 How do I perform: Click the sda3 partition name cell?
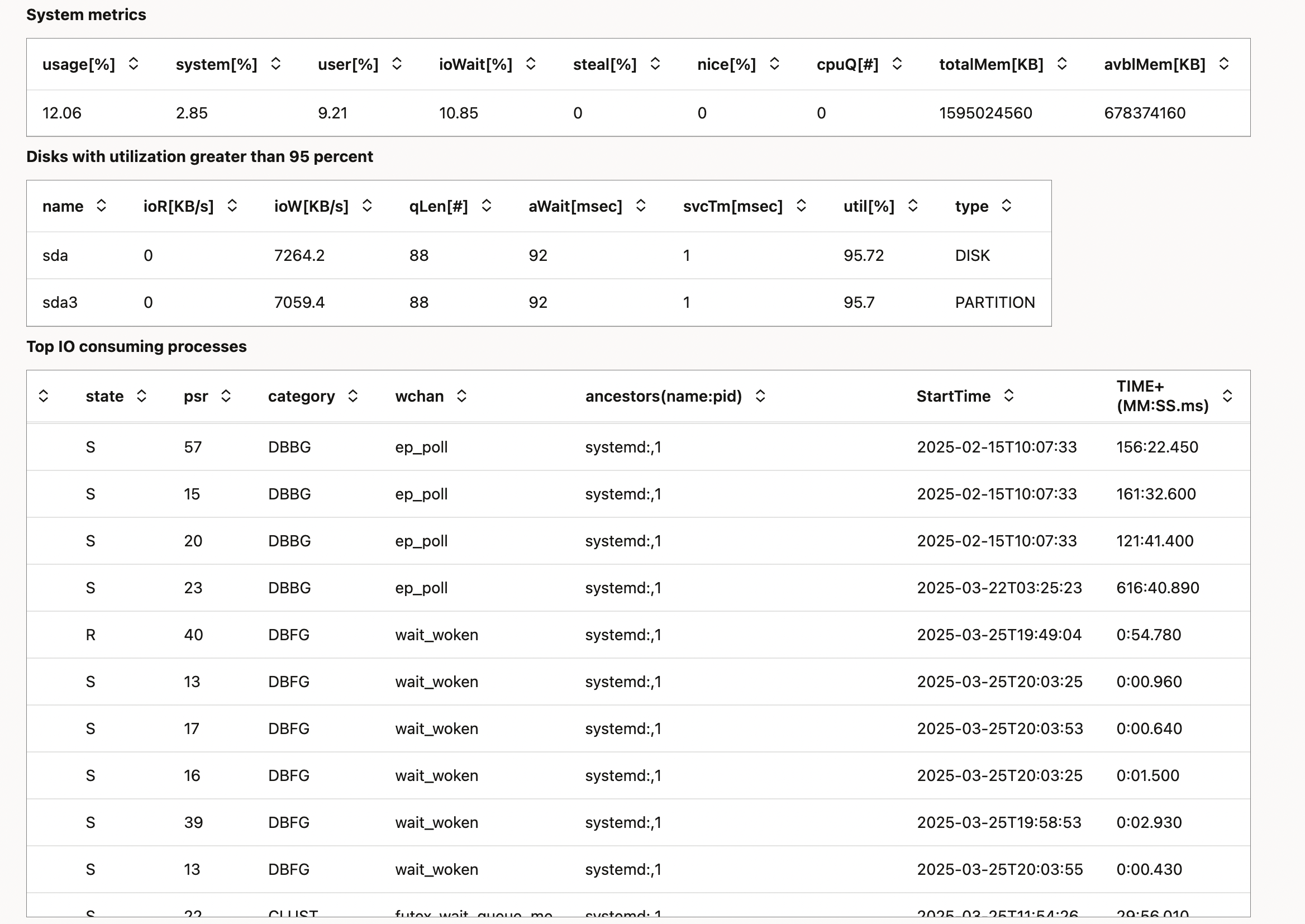(x=60, y=302)
